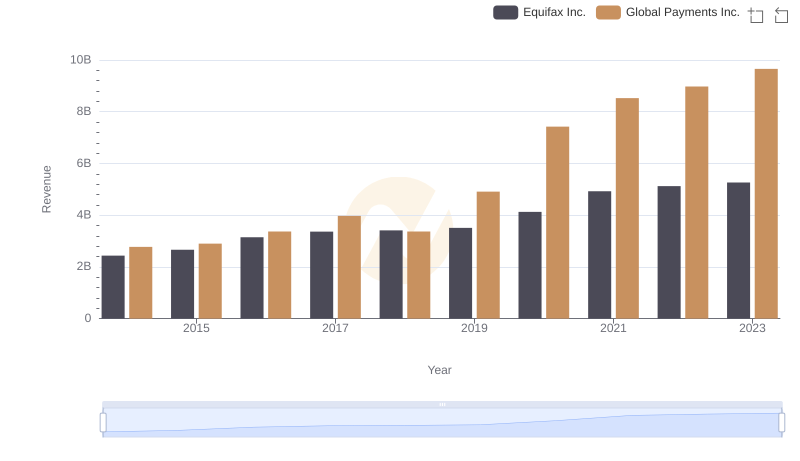Screen dimensions: 800x461
Task: Click the 10B y-axis label
Action: point(81,60)
